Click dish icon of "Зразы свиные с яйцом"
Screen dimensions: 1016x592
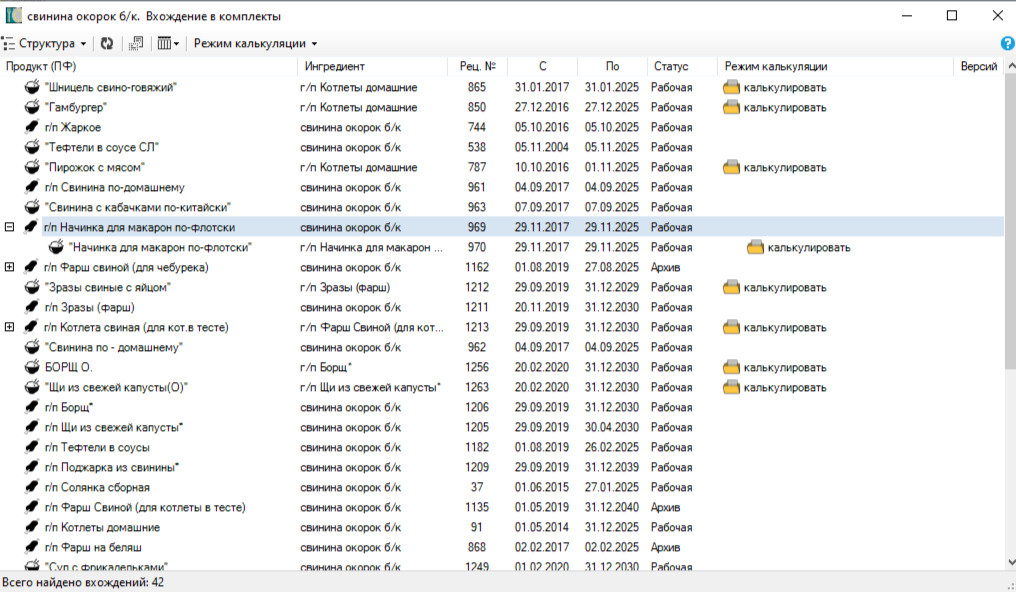32,287
